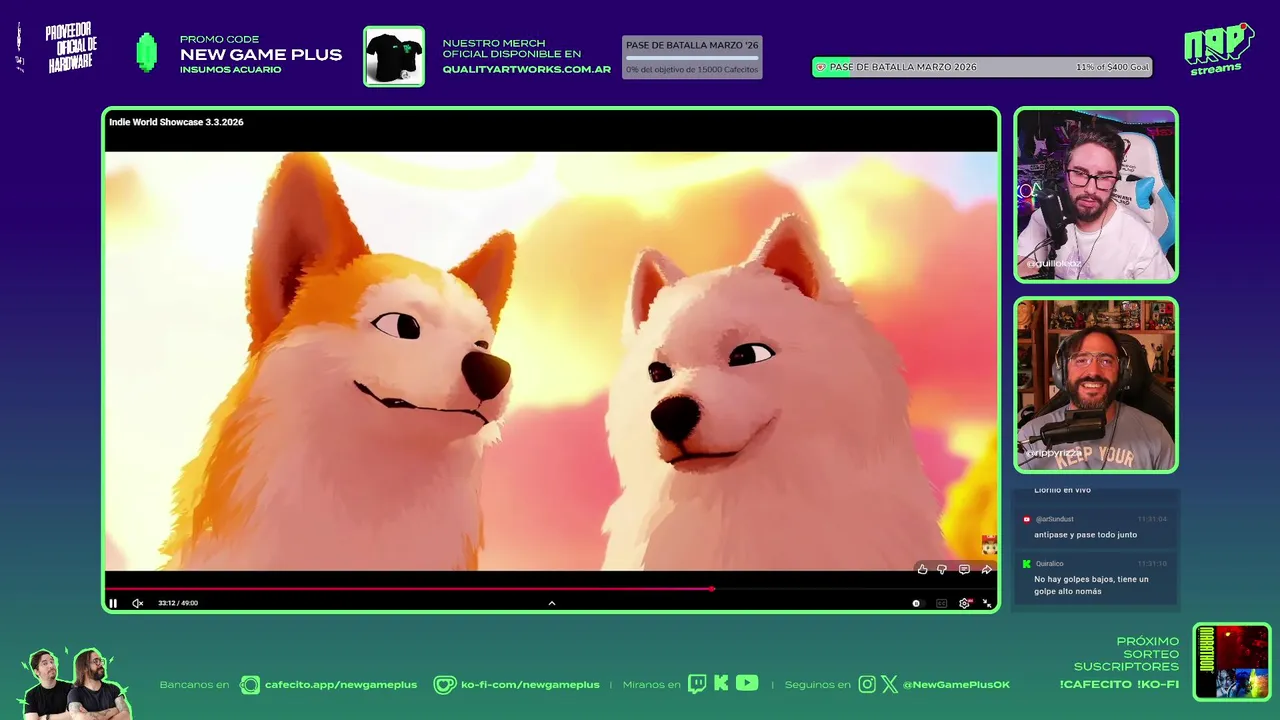Click the green gem New Game Plus icon
Screen dimensions: 1280x720
point(147,53)
